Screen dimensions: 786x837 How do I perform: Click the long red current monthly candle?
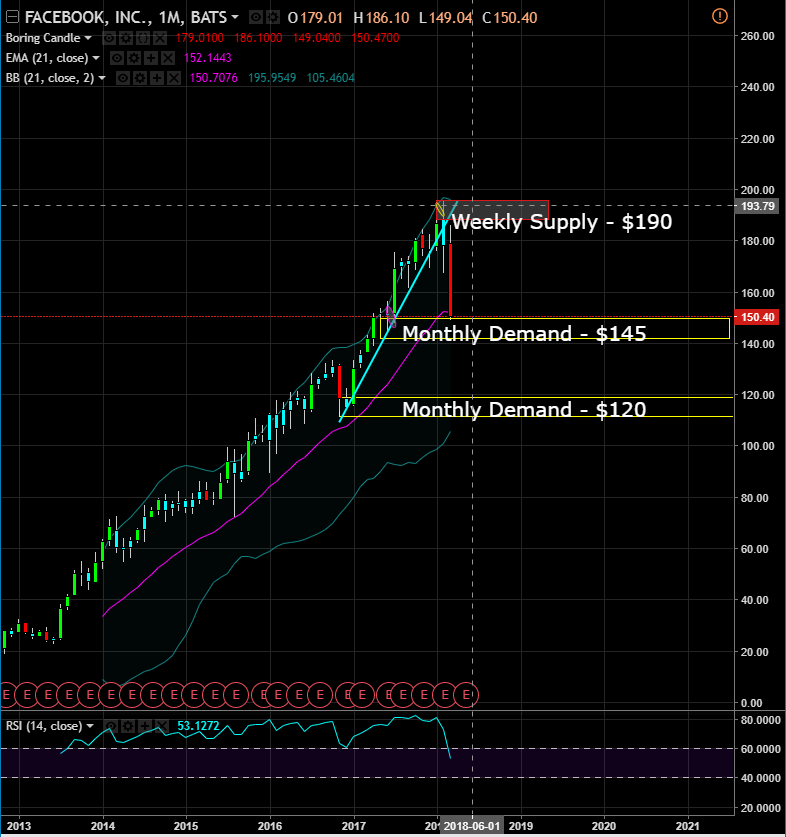[451, 280]
